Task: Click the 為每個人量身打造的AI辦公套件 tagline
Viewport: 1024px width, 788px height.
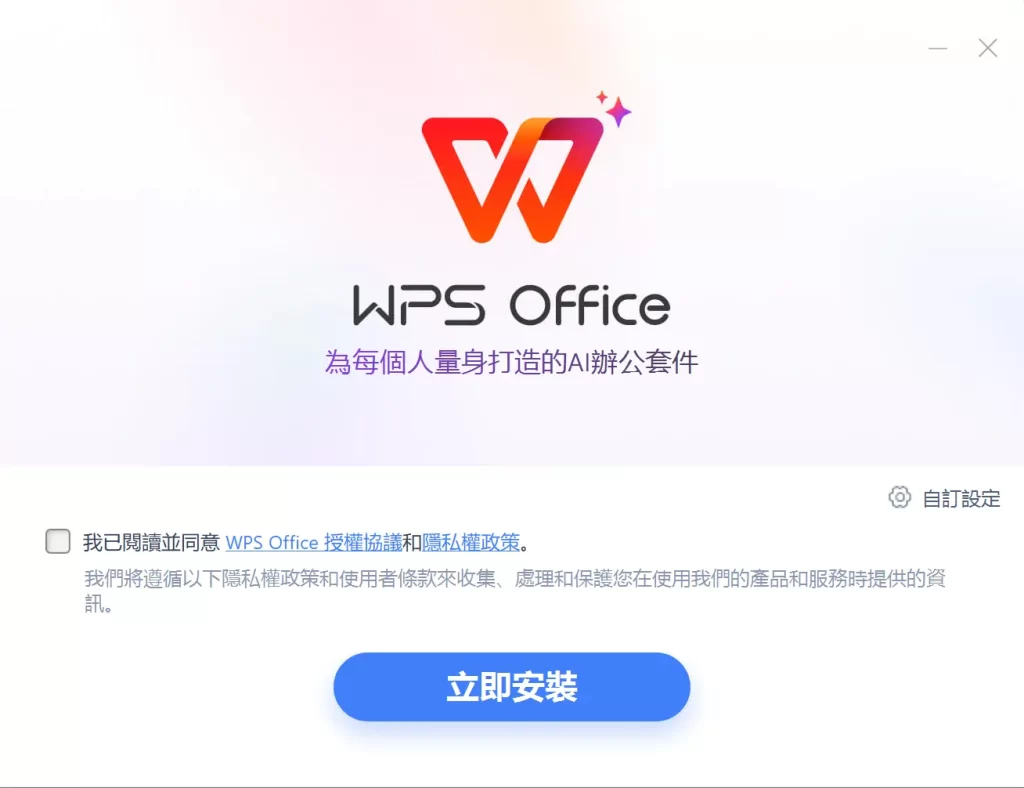Action: point(511,362)
